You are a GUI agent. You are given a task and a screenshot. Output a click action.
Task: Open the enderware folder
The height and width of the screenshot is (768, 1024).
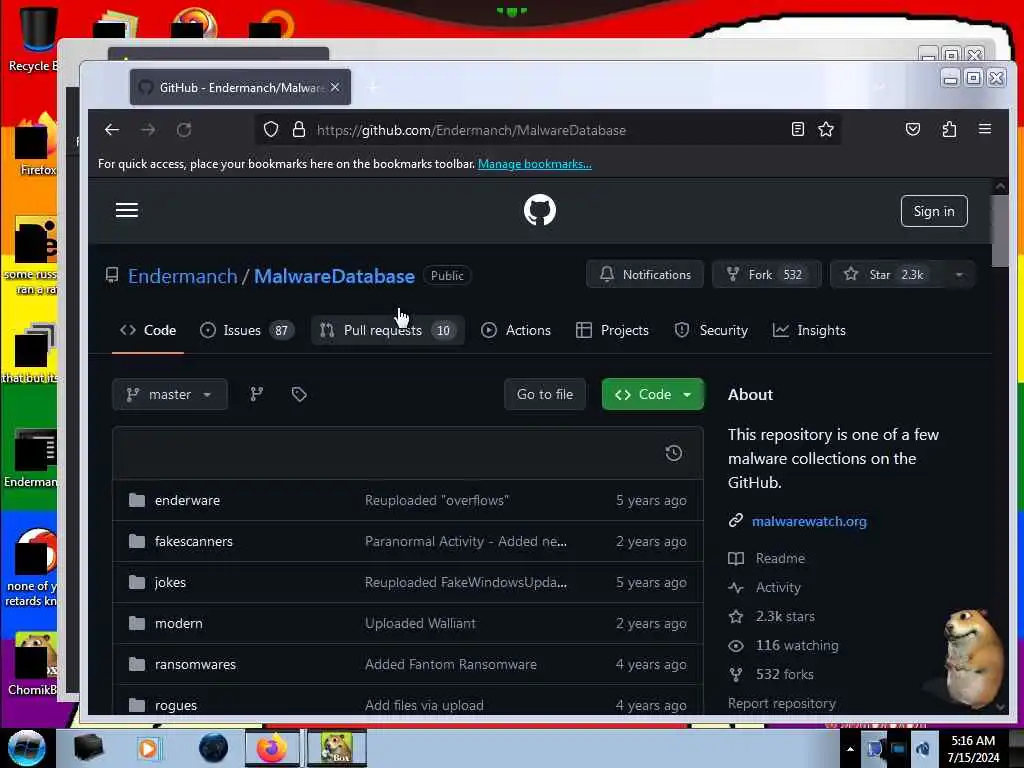click(x=187, y=500)
